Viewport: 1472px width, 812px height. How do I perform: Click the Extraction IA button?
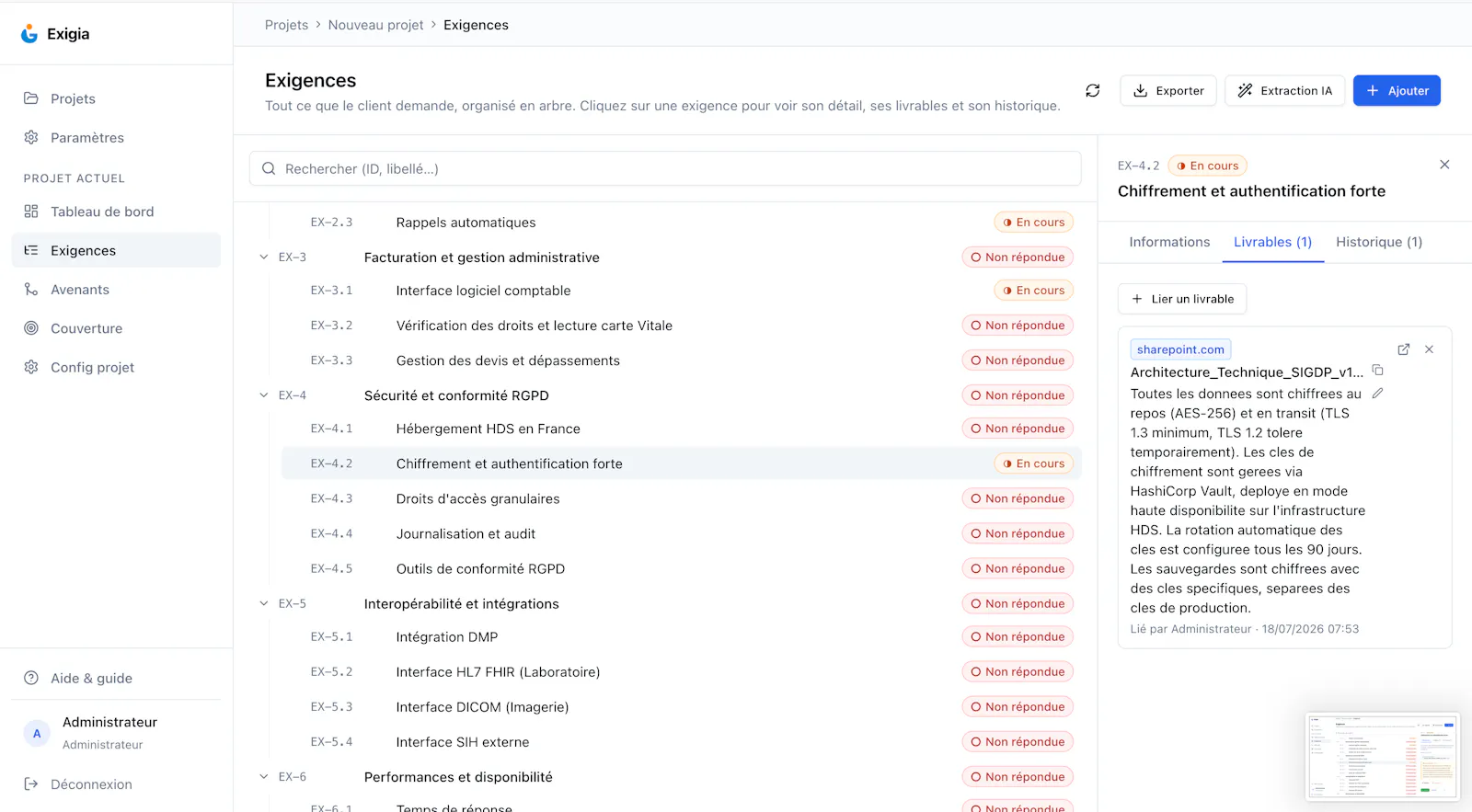[x=1284, y=91]
